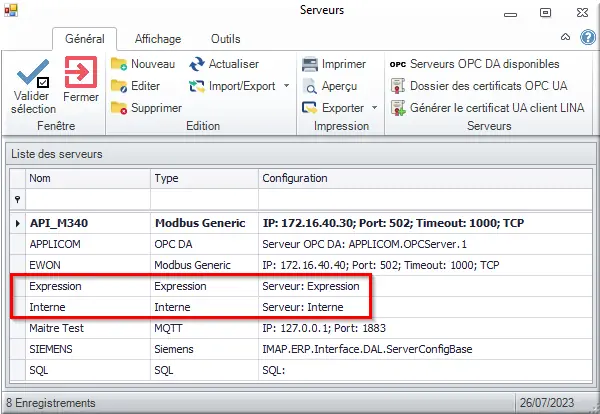
Task: Click Générer le certificat UA client LINA
Action: coord(488,108)
